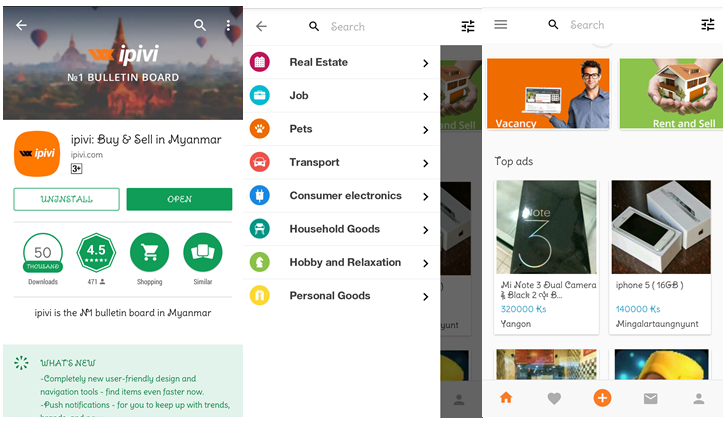Open the ipivi.com developer link

pos(87,155)
